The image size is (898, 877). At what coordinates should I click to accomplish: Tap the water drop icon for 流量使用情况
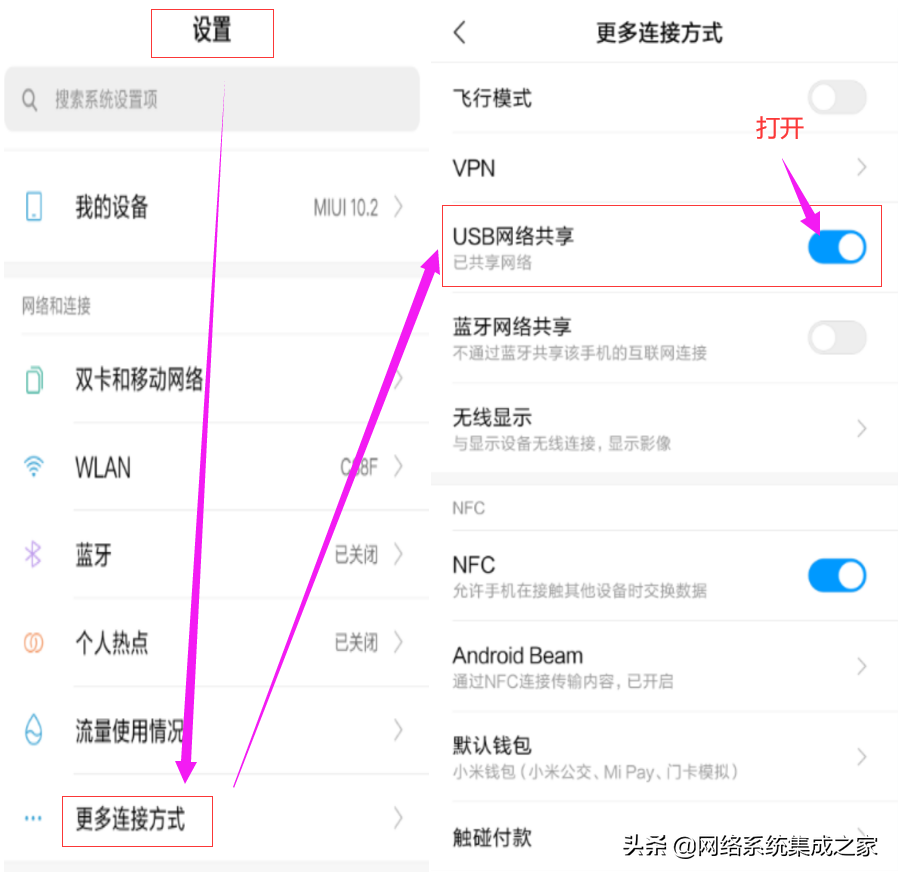(x=34, y=729)
